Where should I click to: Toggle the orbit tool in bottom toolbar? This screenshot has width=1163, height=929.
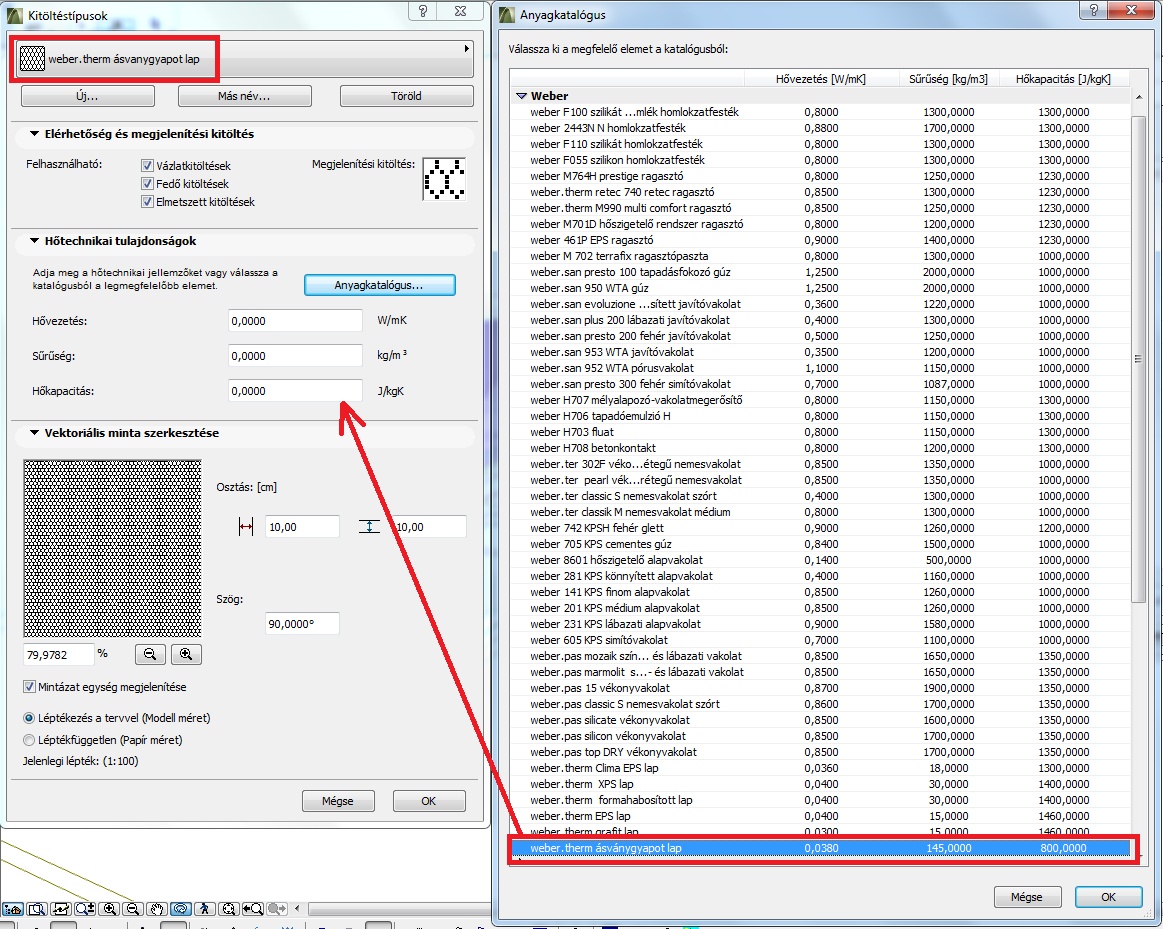pos(181,909)
